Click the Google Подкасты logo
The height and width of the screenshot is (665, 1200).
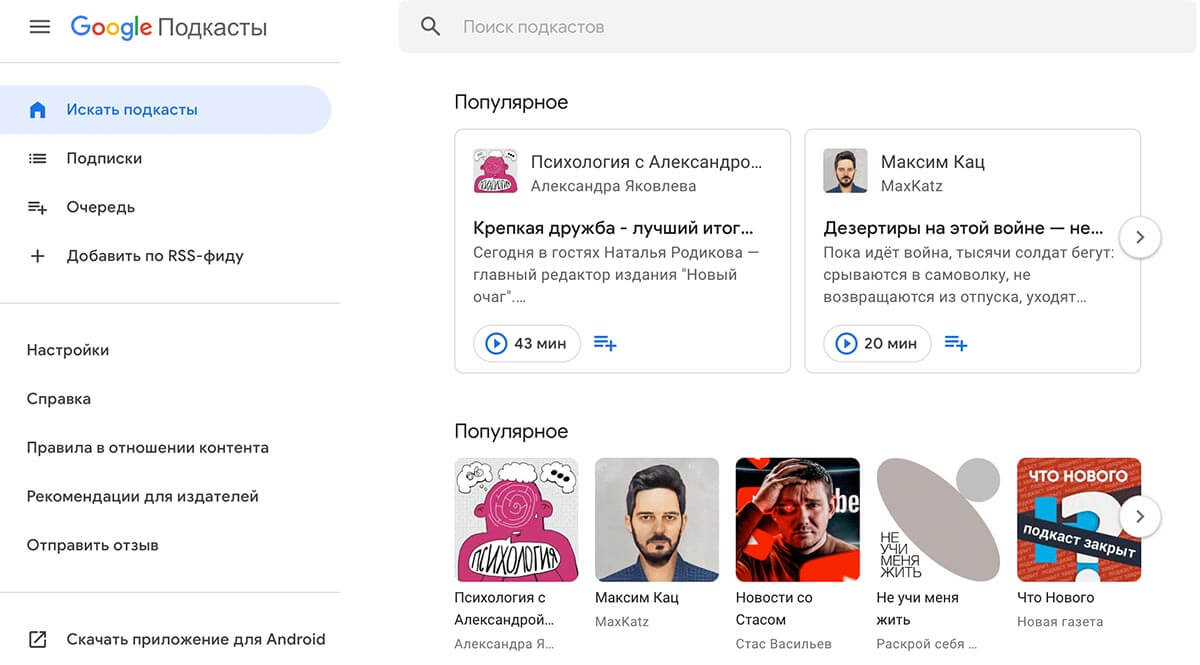click(x=169, y=27)
